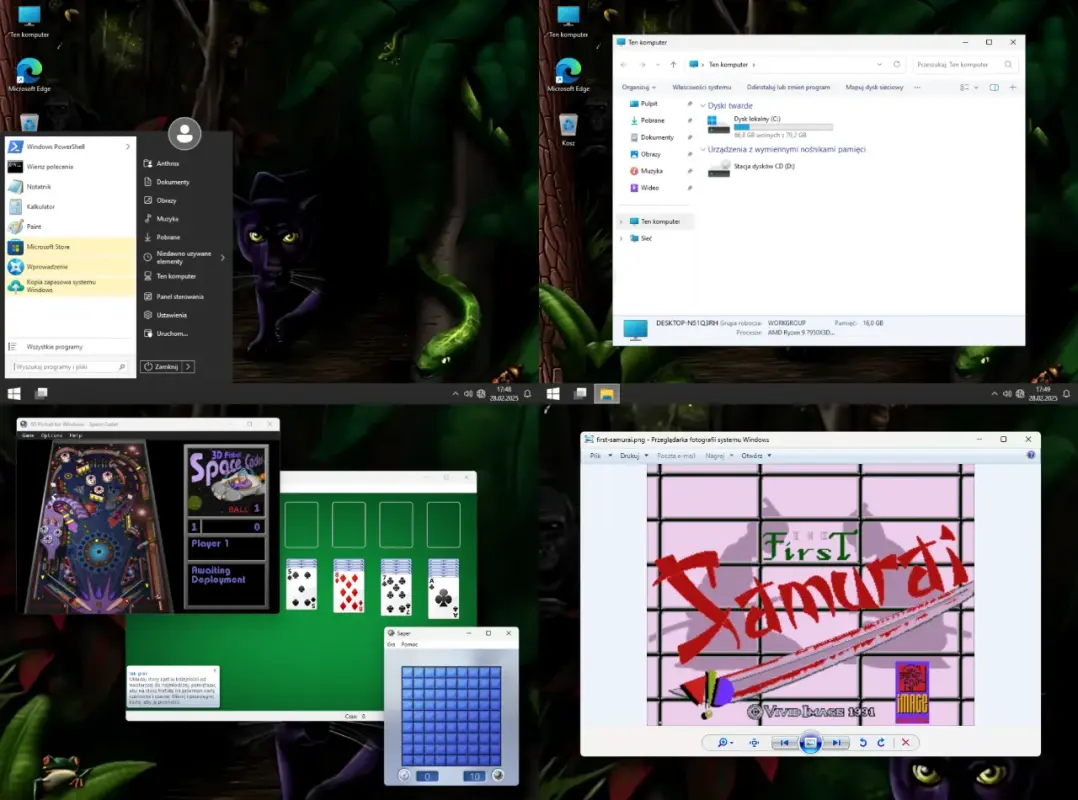
Task: Go up one level in Ten komputer explorer
Action: (x=673, y=65)
